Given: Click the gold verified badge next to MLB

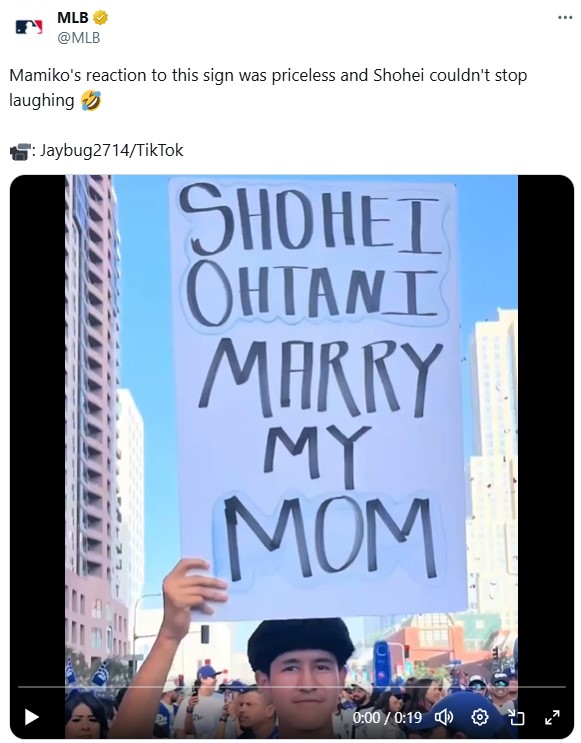Looking at the screenshot, I should coord(100,18).
